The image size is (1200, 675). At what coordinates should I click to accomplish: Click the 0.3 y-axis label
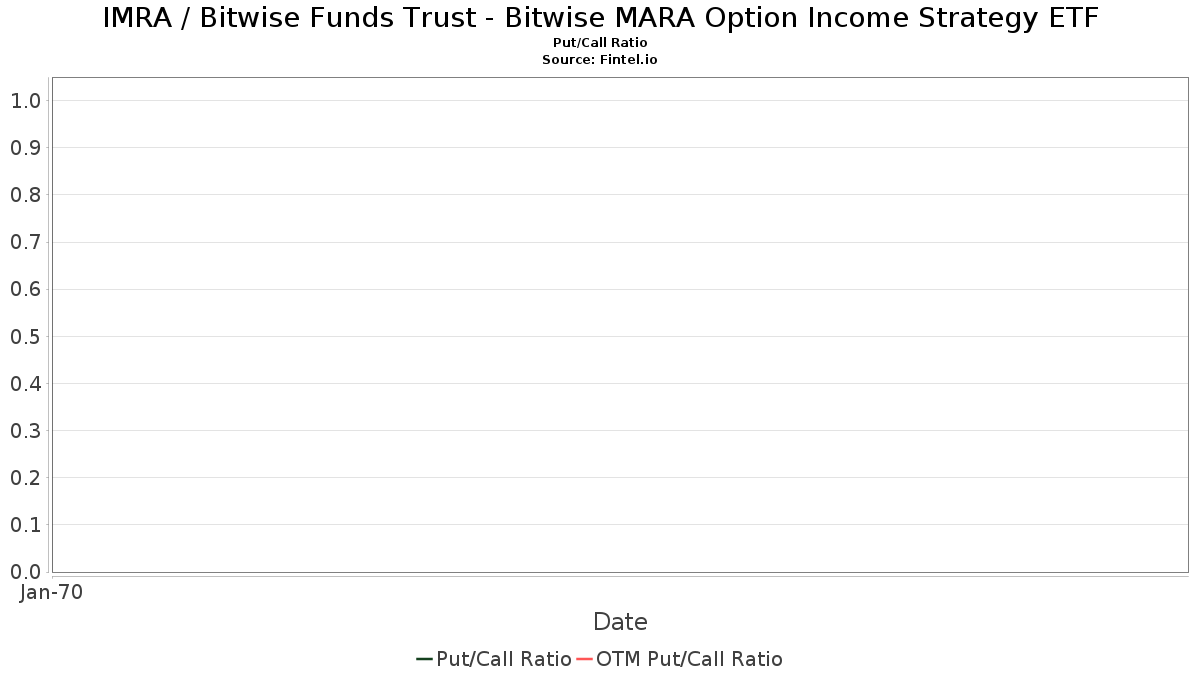pyautogui.click(x=25, y=430)
